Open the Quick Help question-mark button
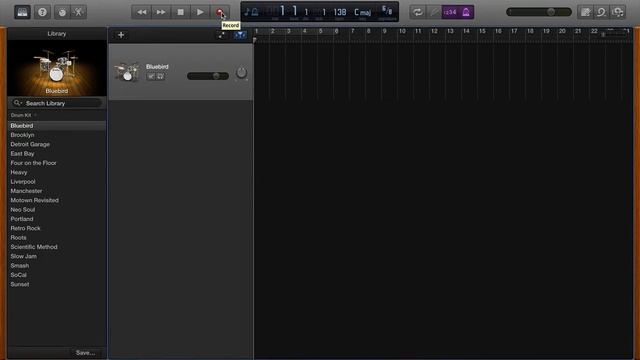 pos(42,12)
